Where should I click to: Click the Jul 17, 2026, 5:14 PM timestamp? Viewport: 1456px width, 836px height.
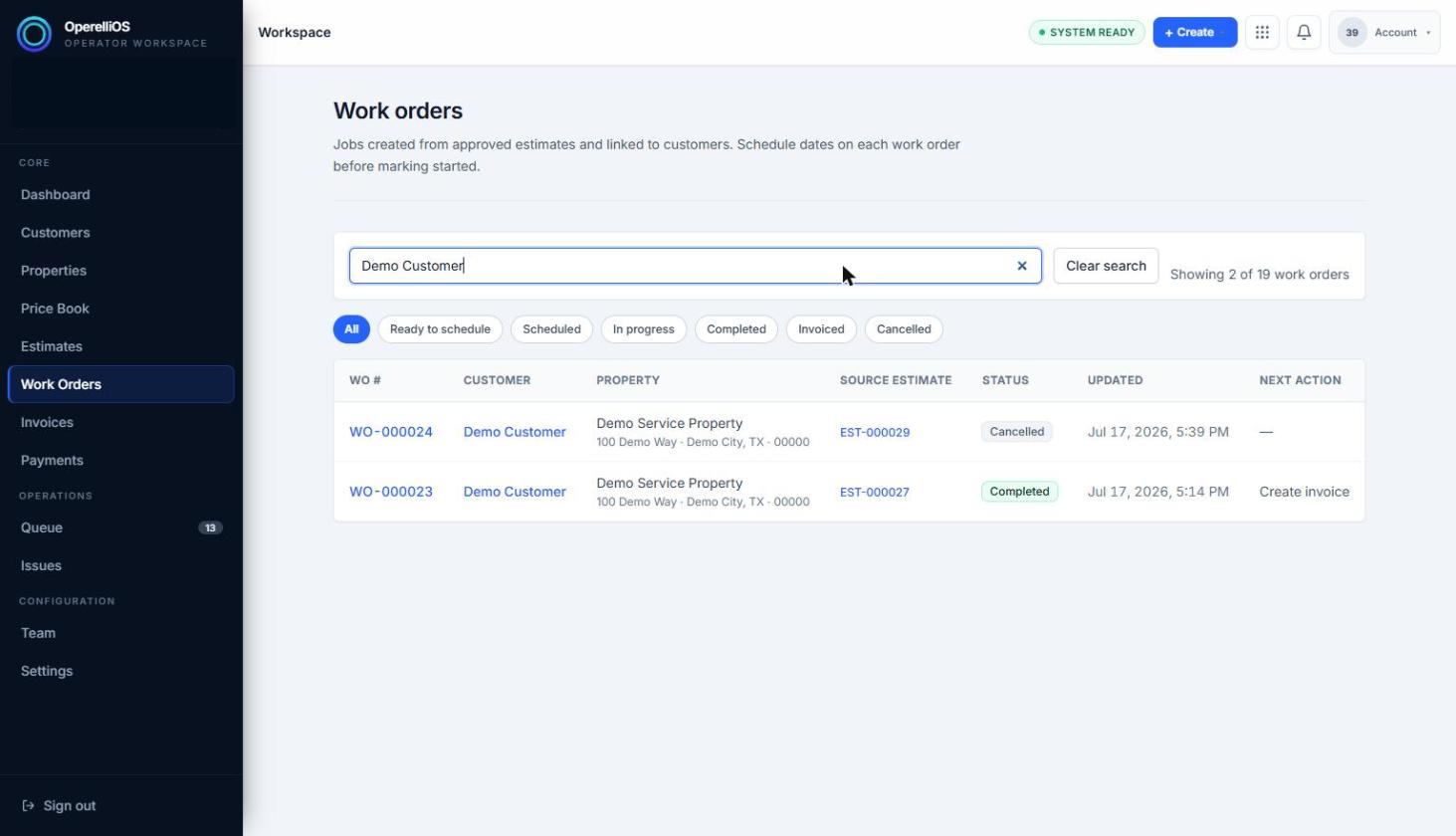click(x=1158, y=492)
